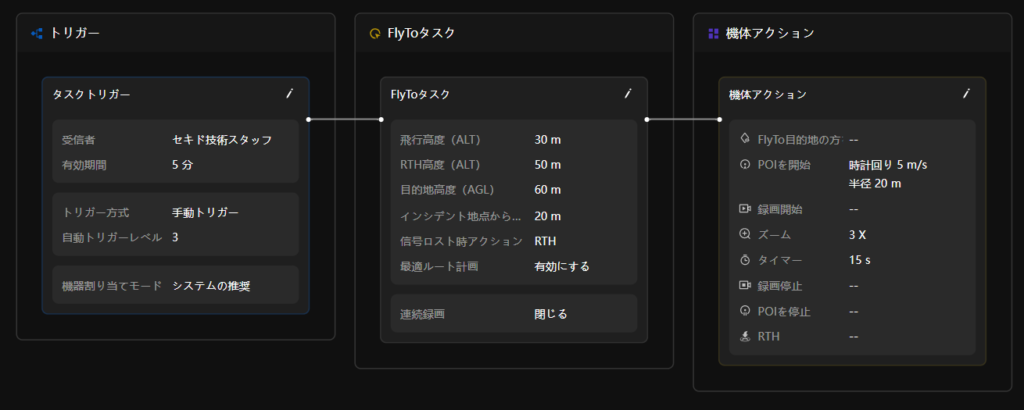Click the POIを開始 icon
The height and width of the screenshot is (410, 1024).
[744, 164]
